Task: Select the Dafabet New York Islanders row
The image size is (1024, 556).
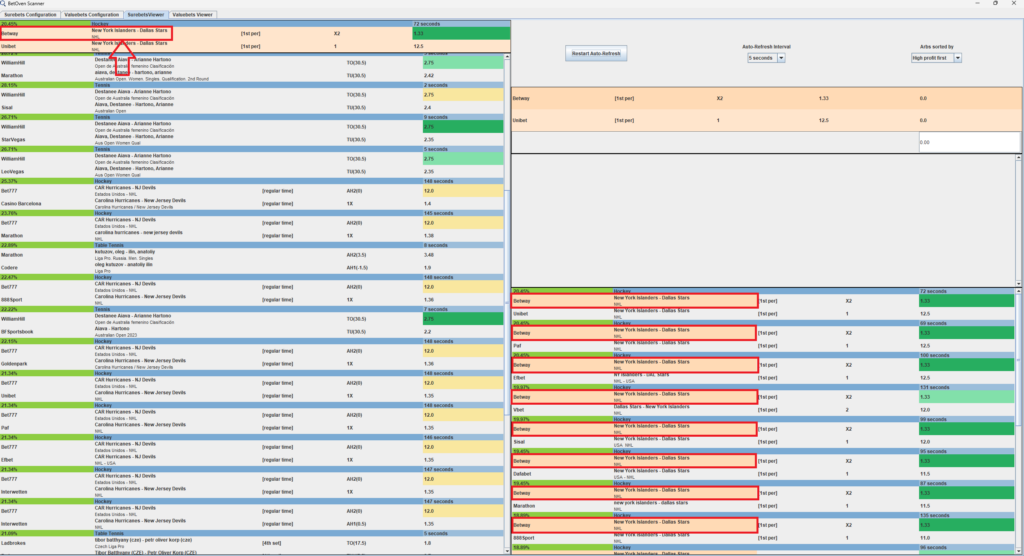Action: point(763,474)
